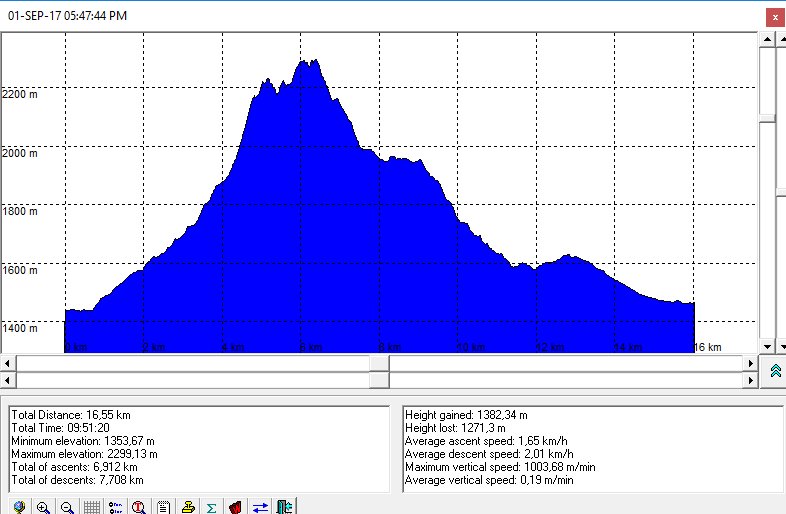Show statistics with the Sigma icon
The image size is (786, 514).
[212, 507]
